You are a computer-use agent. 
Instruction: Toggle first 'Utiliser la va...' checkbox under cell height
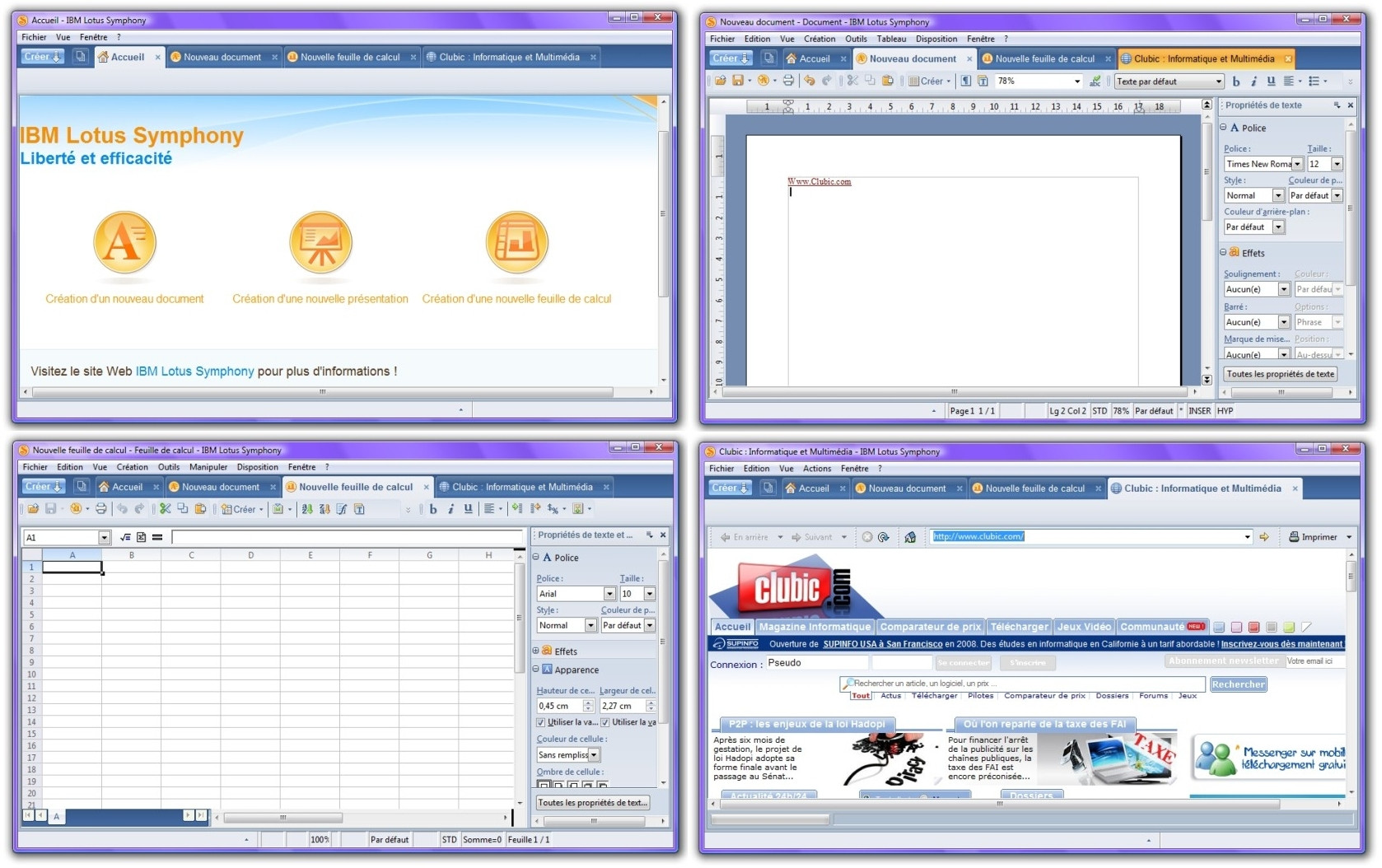click(540, 722)
